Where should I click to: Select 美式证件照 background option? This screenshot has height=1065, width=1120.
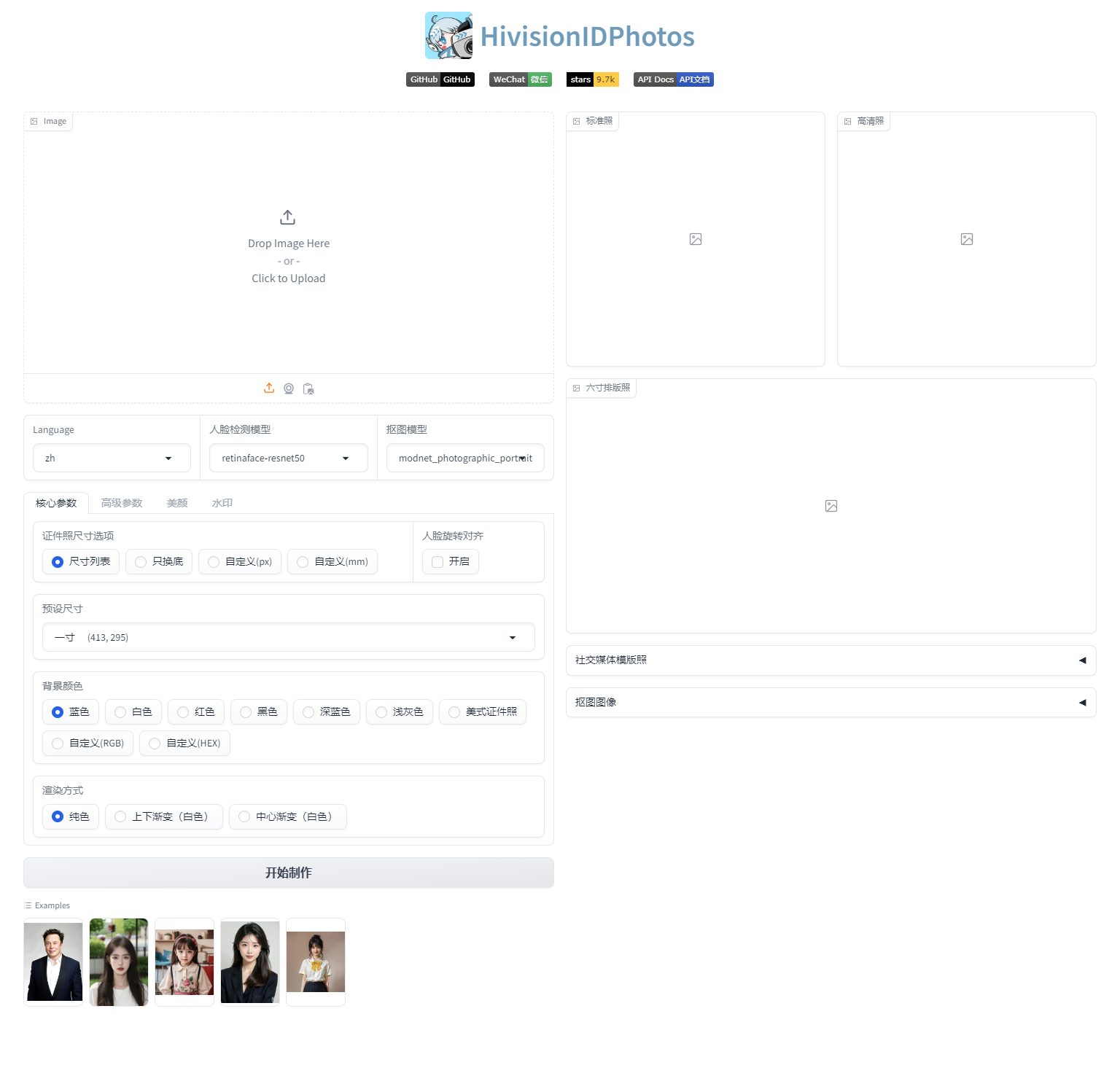(x=483, y=711)
